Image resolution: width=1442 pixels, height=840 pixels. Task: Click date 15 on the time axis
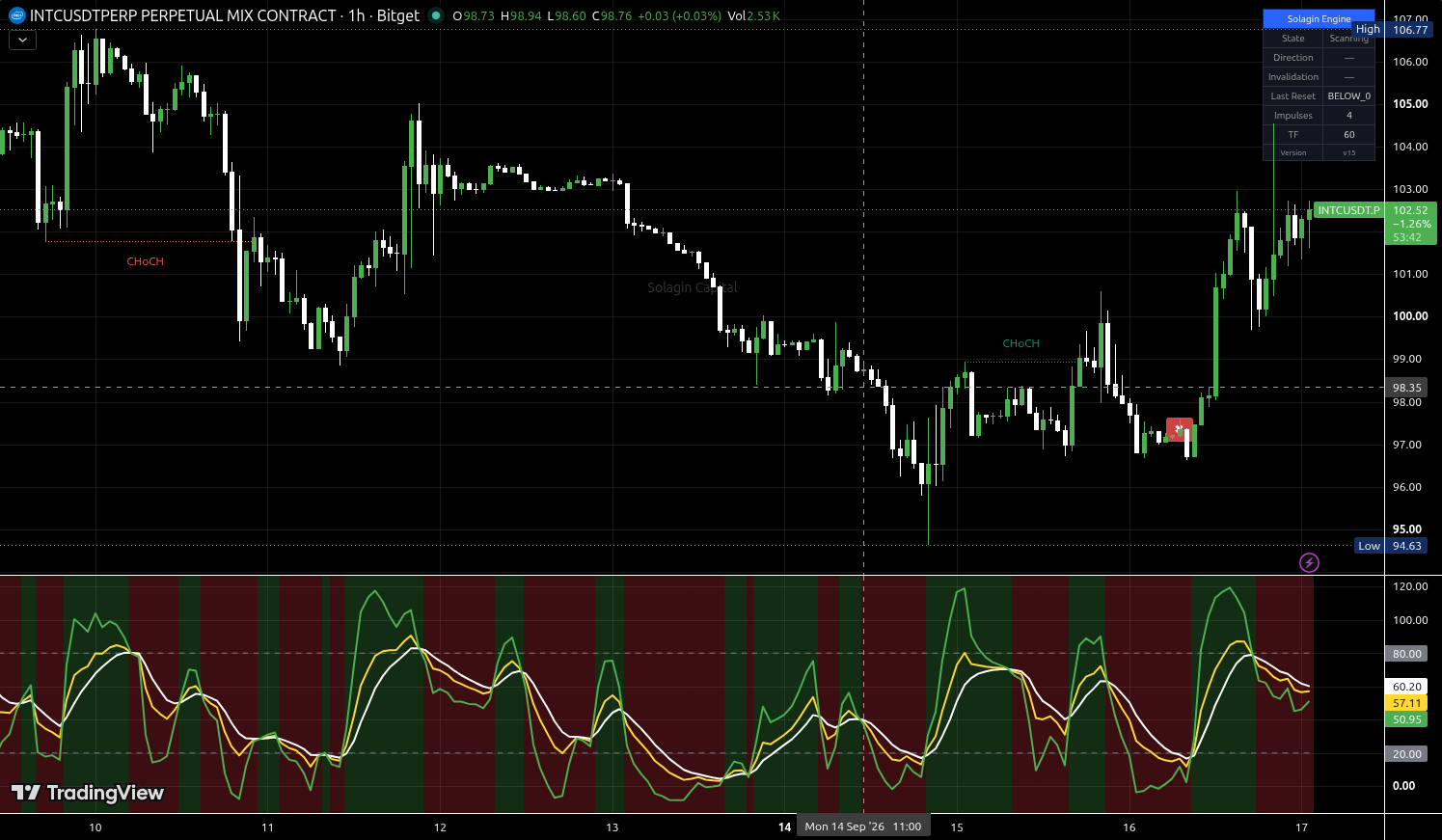click(x=957, y=827)
